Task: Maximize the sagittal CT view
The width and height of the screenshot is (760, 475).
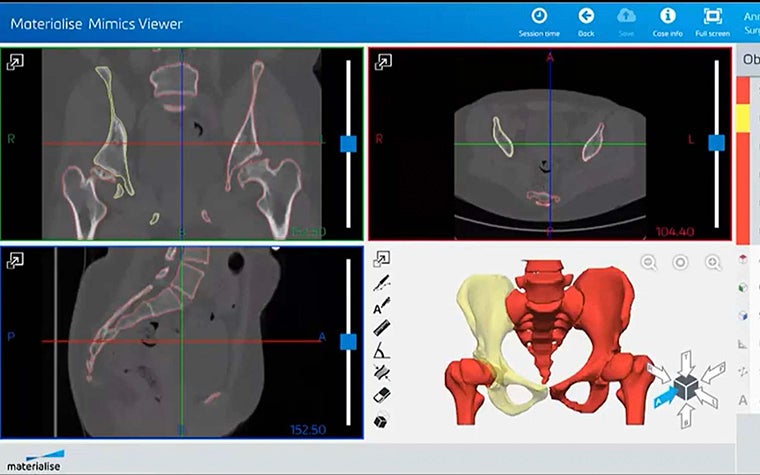Action: [x=15, y=260]
